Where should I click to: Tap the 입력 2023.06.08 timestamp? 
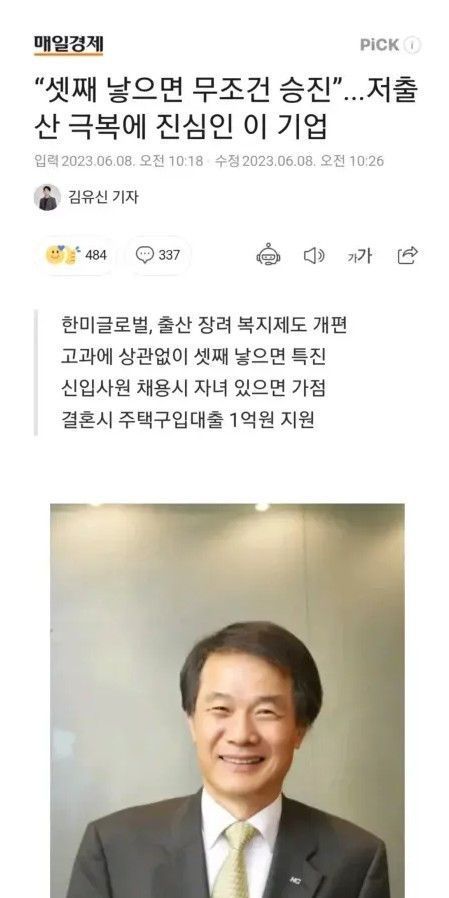[x=119, y=161]
